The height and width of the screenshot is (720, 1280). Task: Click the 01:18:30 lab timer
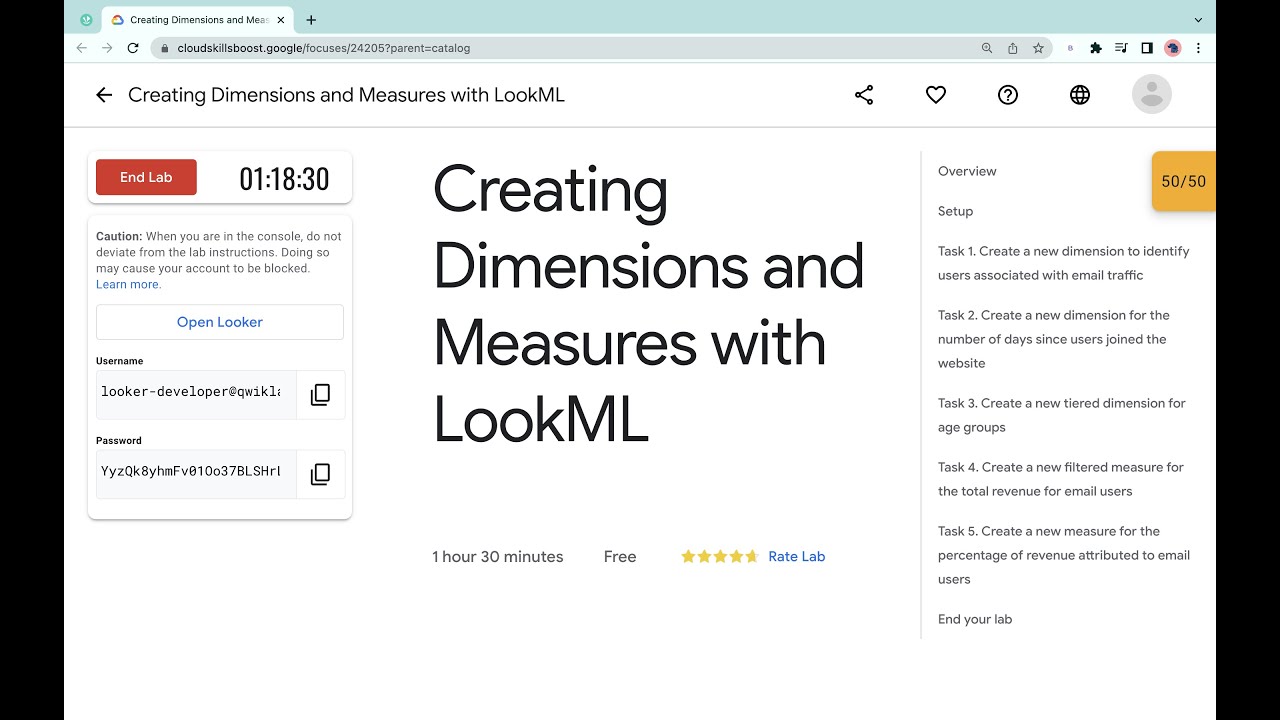click(284, 179)
